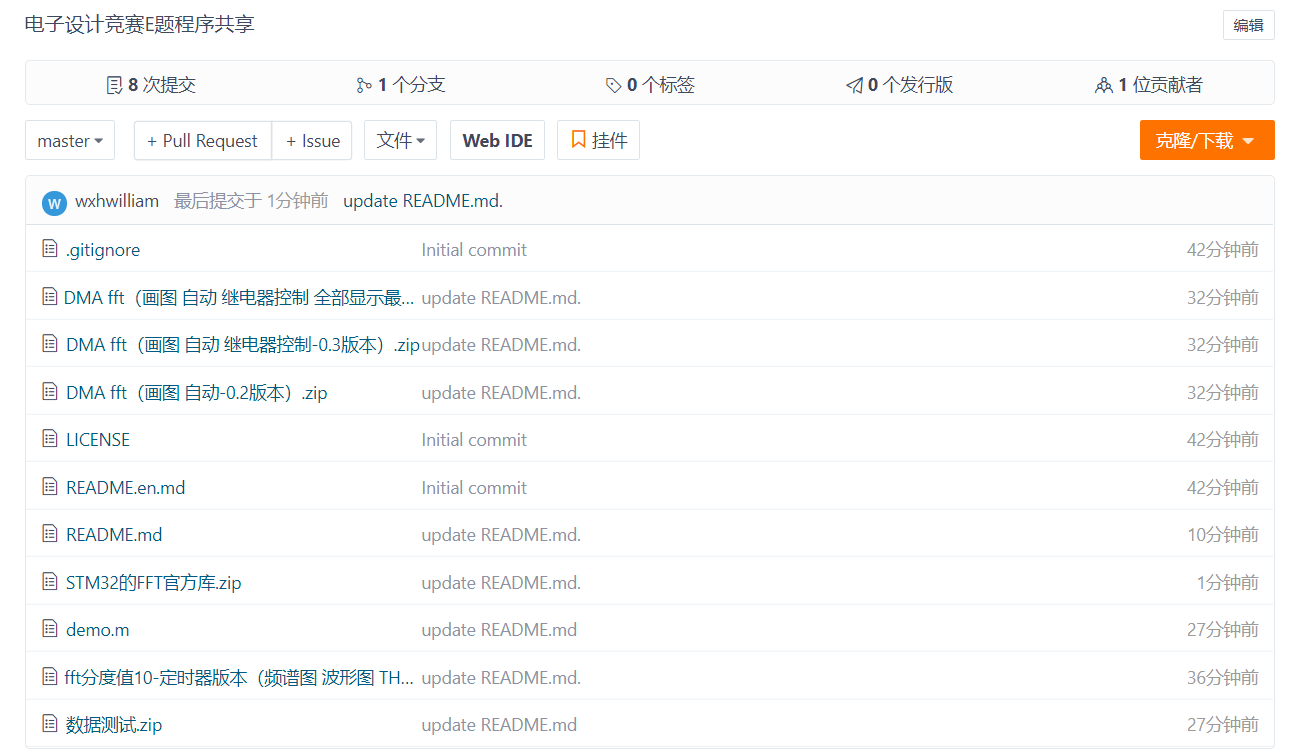Click file icon of 继电器控制-0.3版本 zip
Image resolution: width=1295 pixels, height=756 pixels.
click(x=50, y=344)
